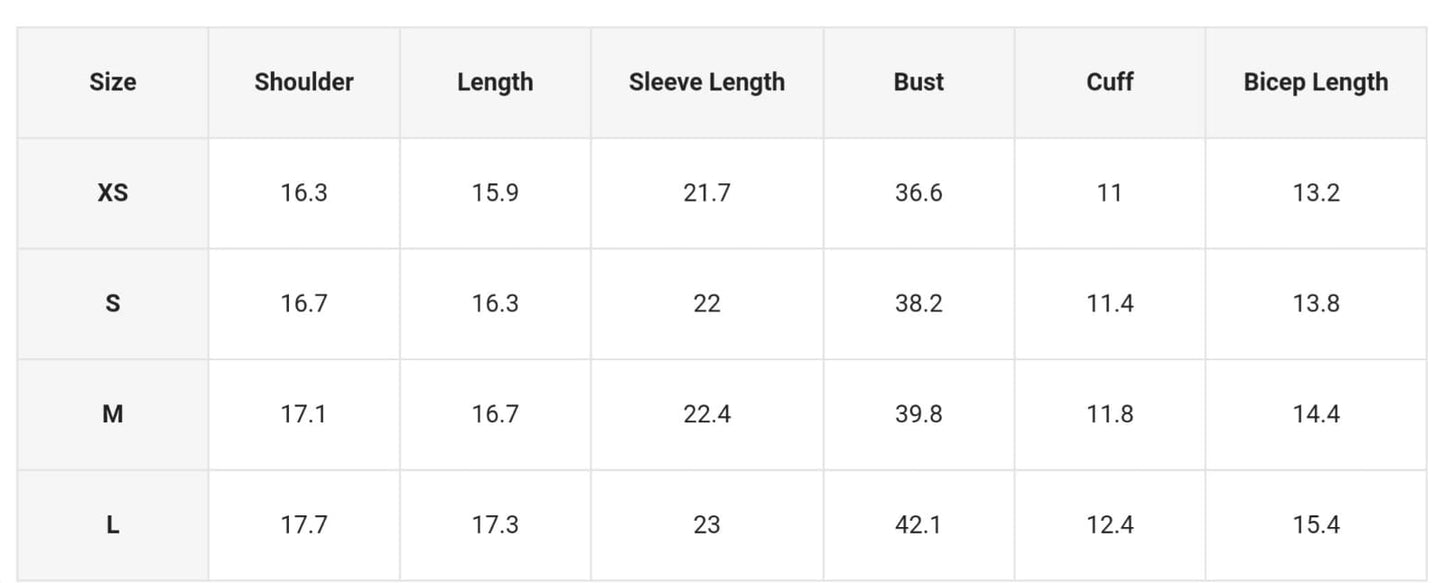The width and height of the screenshot is (1445, 583).
Task: Click the Size column header
Action: click(x=113, y=82)
